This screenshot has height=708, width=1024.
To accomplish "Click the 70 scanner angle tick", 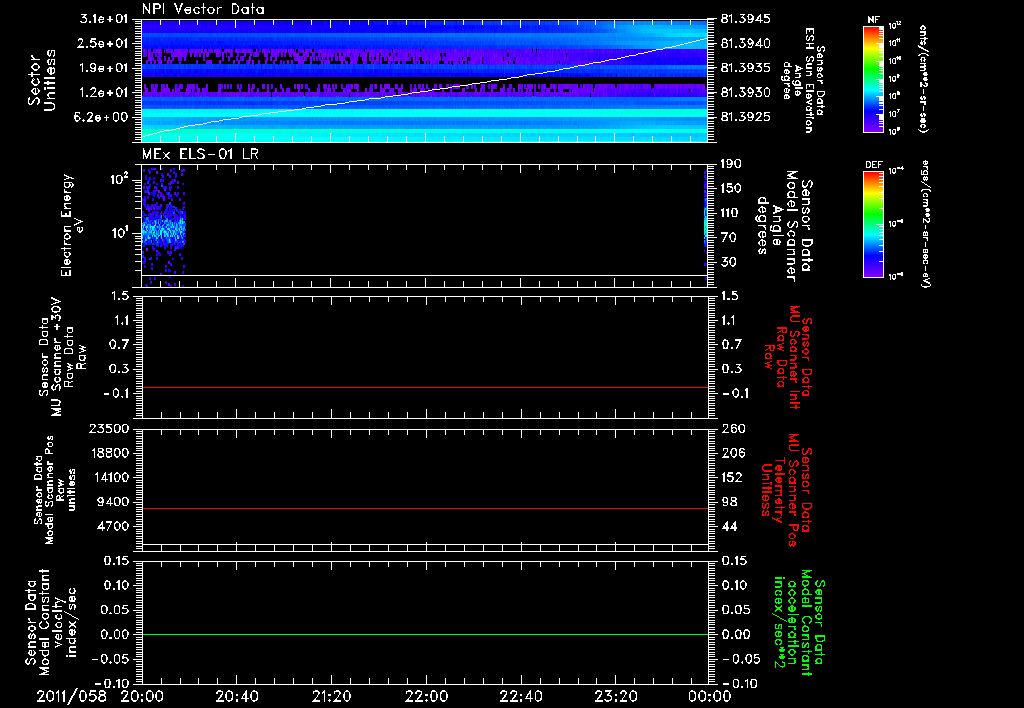I will click(731, 238).
